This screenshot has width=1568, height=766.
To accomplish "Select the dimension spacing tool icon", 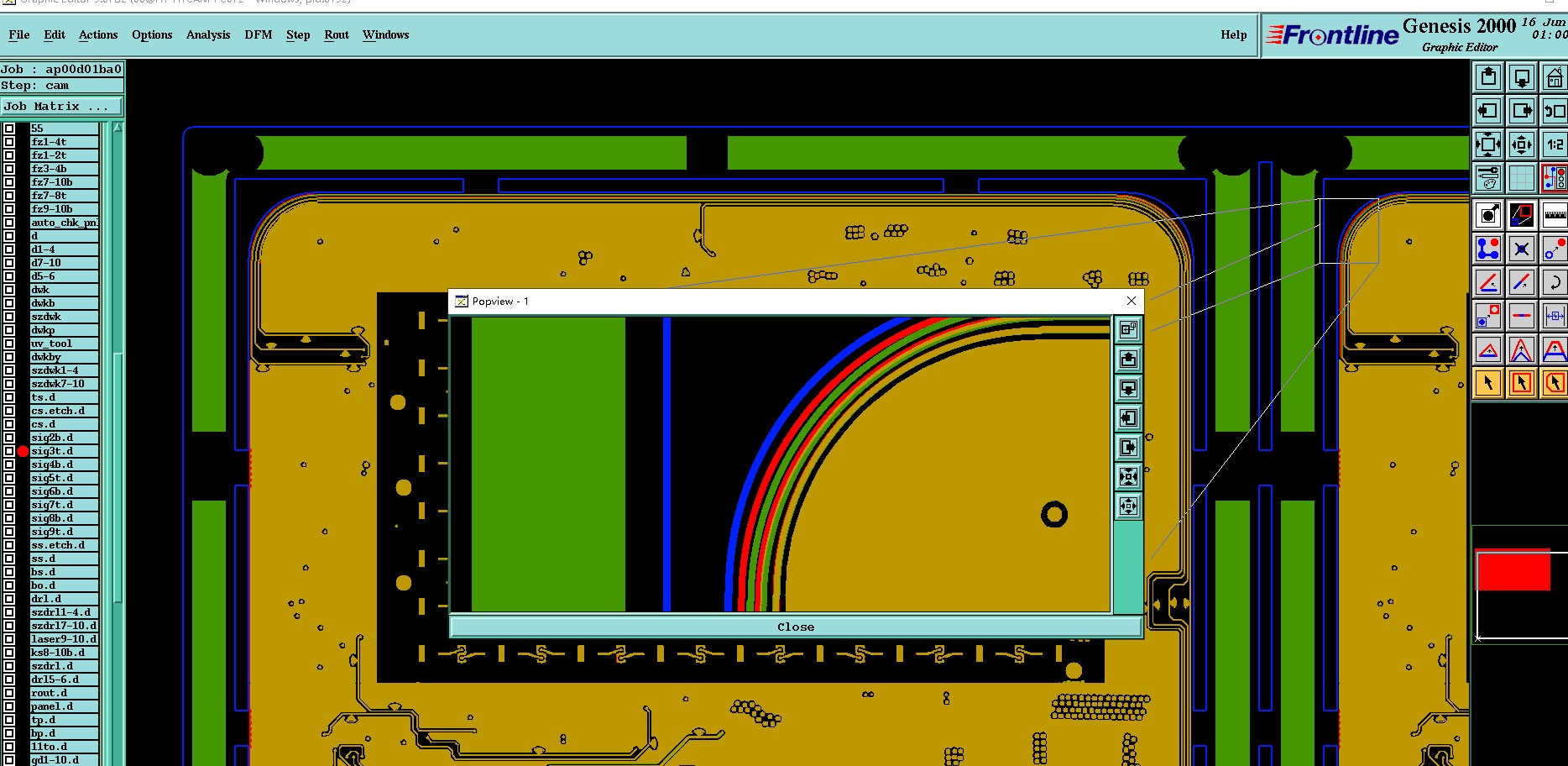I will (x=1555, y=316).
